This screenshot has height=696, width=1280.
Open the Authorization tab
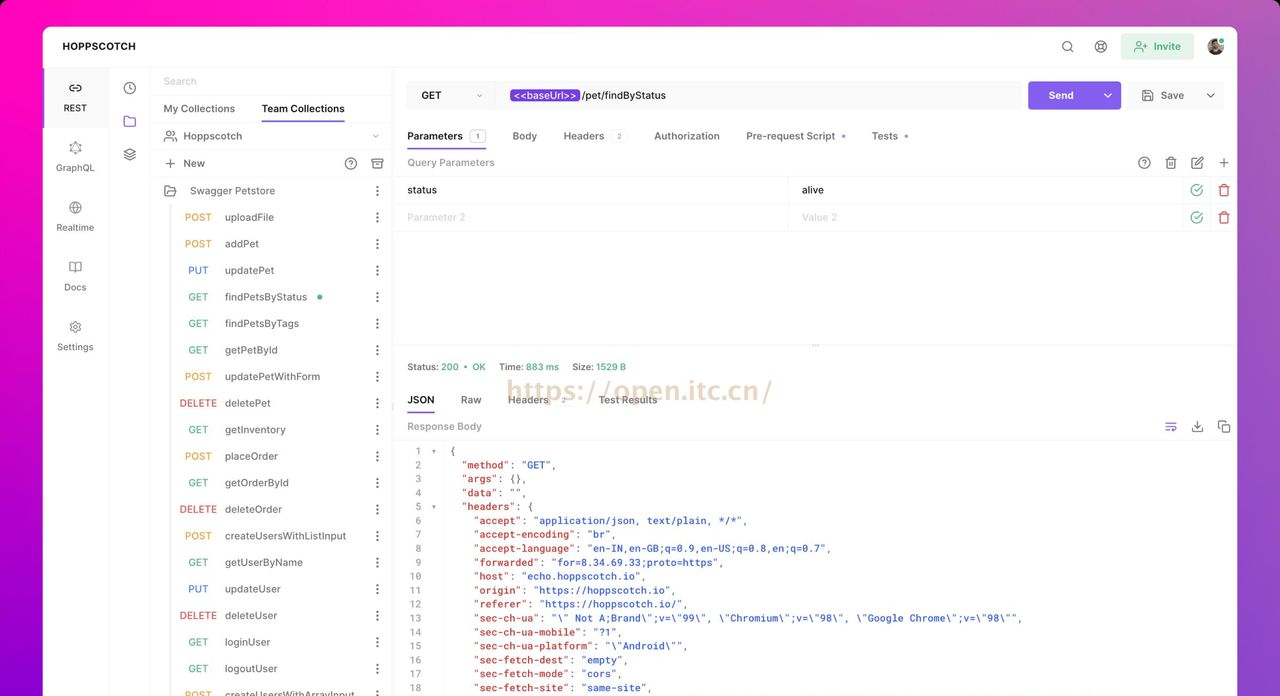pos(686,136)
